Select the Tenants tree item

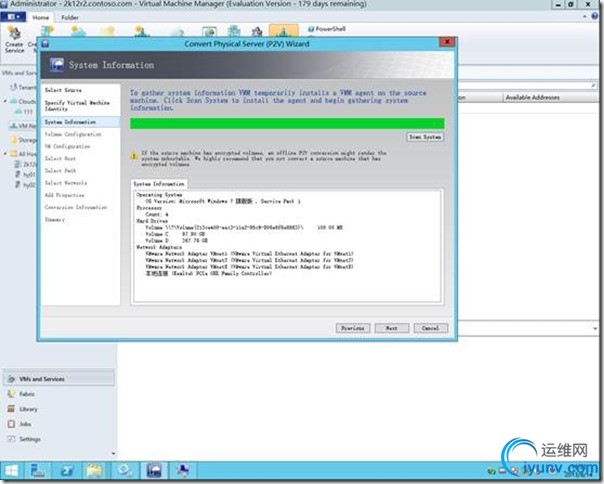click(23, 87)
